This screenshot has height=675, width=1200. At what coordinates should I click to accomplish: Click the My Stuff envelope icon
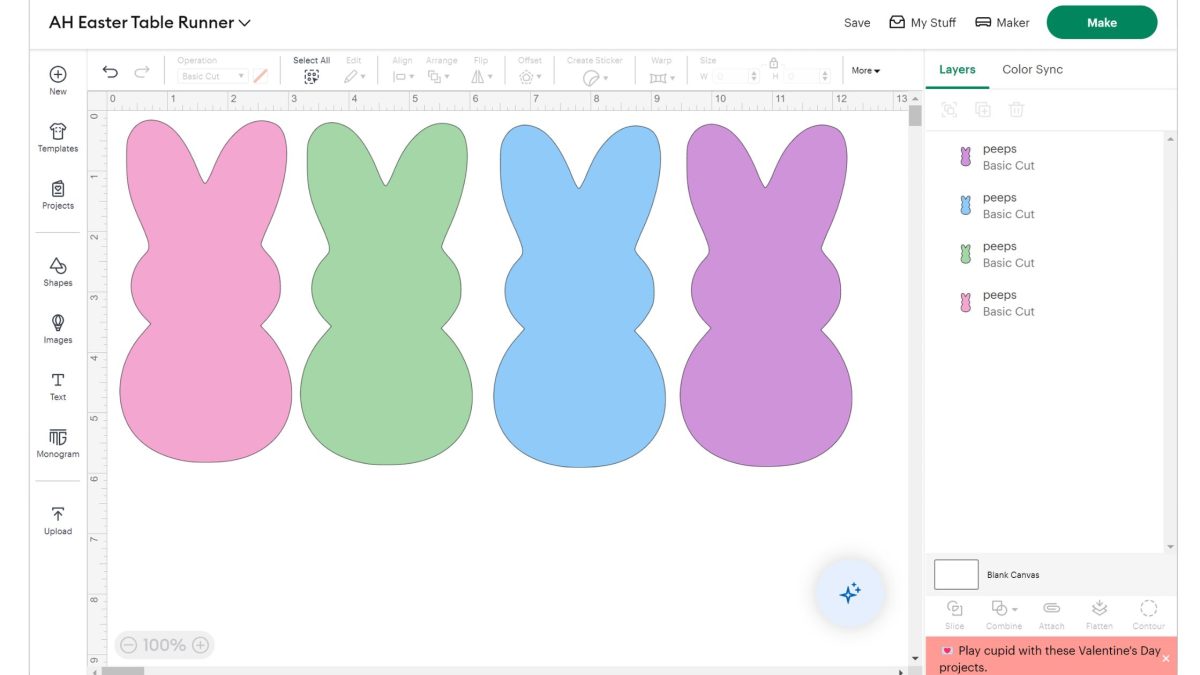pos(897,22)
